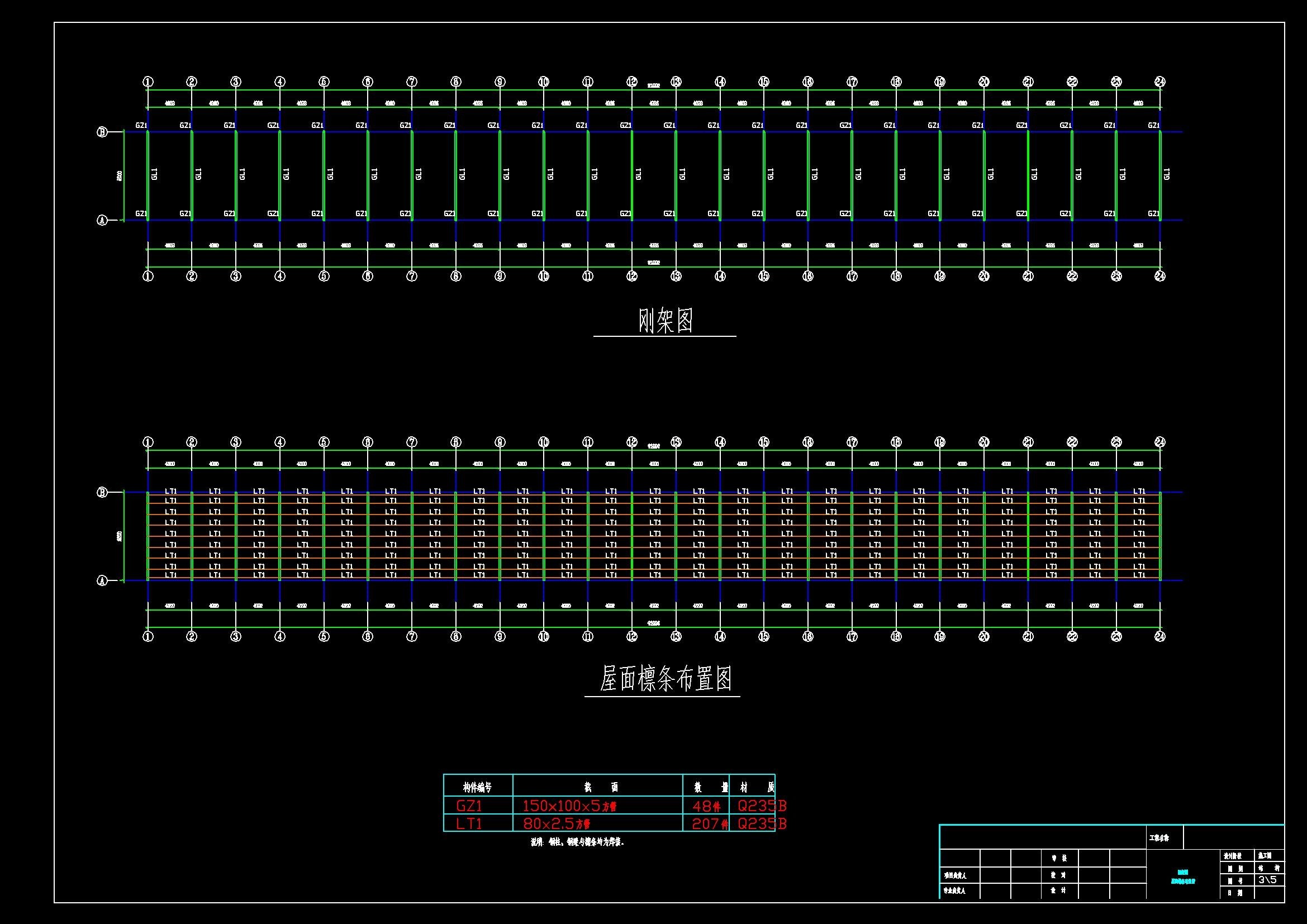Screen dimensions: 1307x924
Task: Click Q235B in the GZ1 row
Action: [762, 806]
